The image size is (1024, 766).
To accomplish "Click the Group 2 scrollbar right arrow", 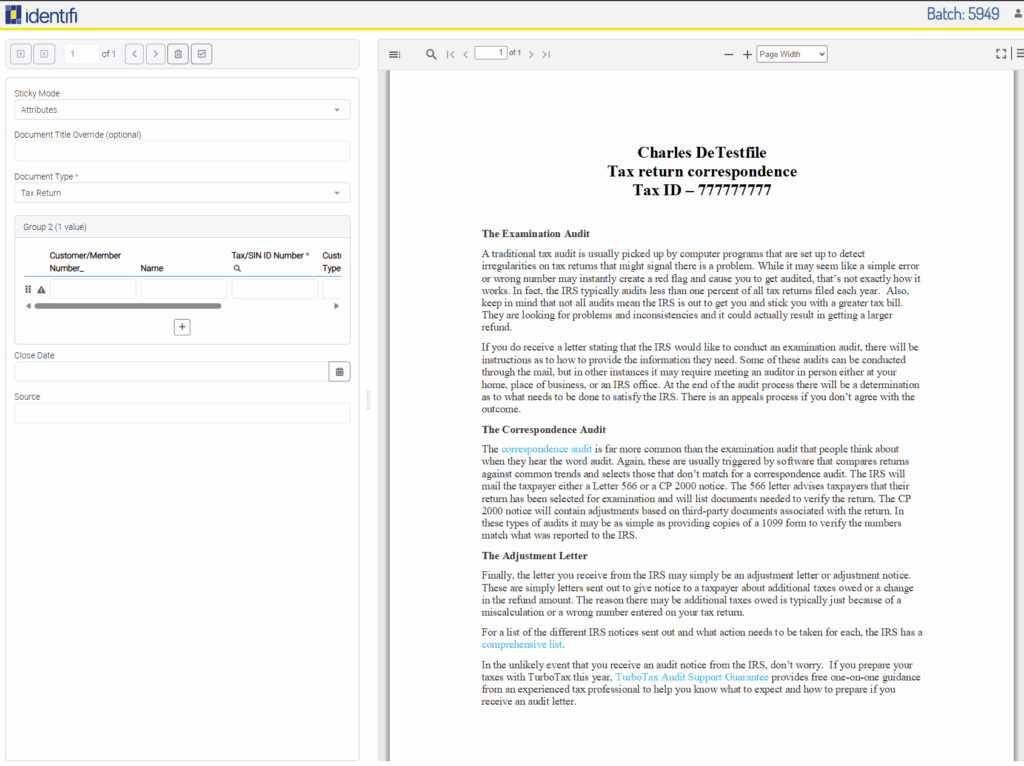I will (x=336, y=306).
